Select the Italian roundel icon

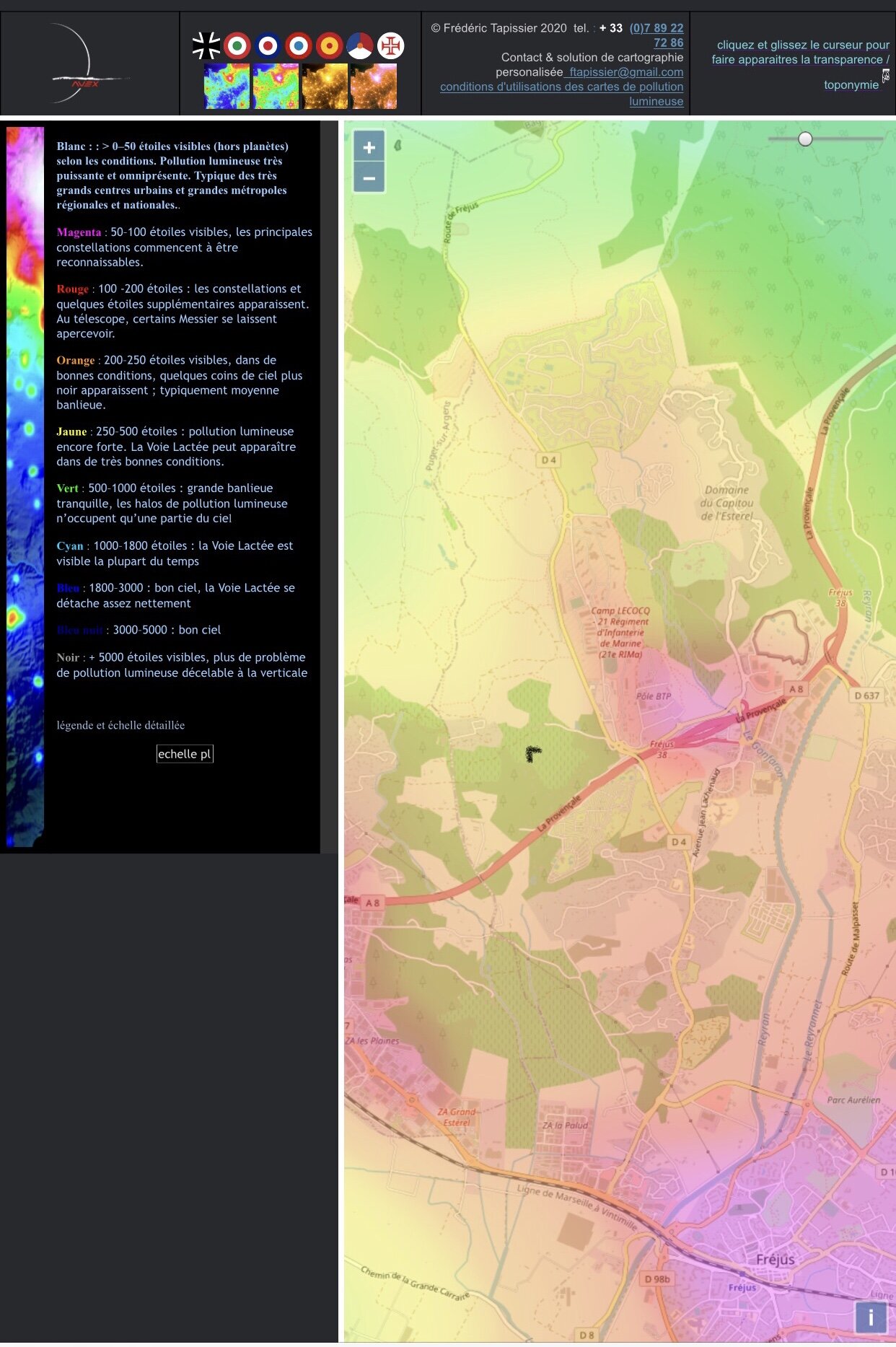(x=237, y=46)
